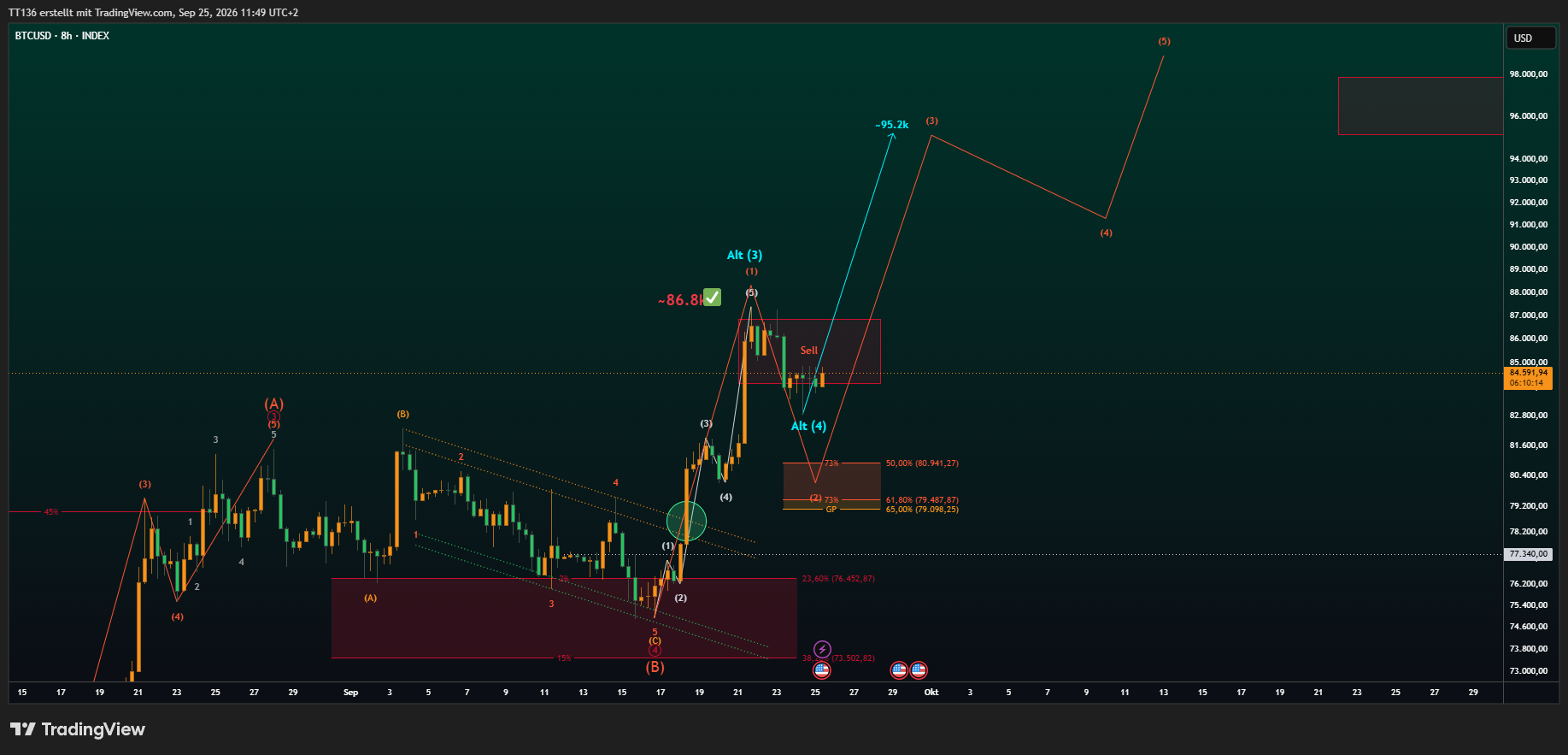This screenshot has width=1568, height=755.
Task: Click the 98.000,00 price axis label
Action: pos(1529,74)
